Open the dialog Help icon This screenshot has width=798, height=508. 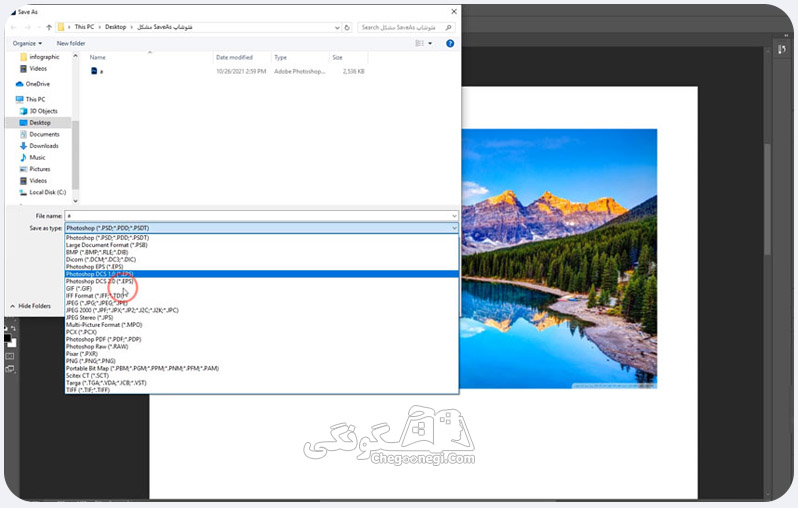pos(450,44)
